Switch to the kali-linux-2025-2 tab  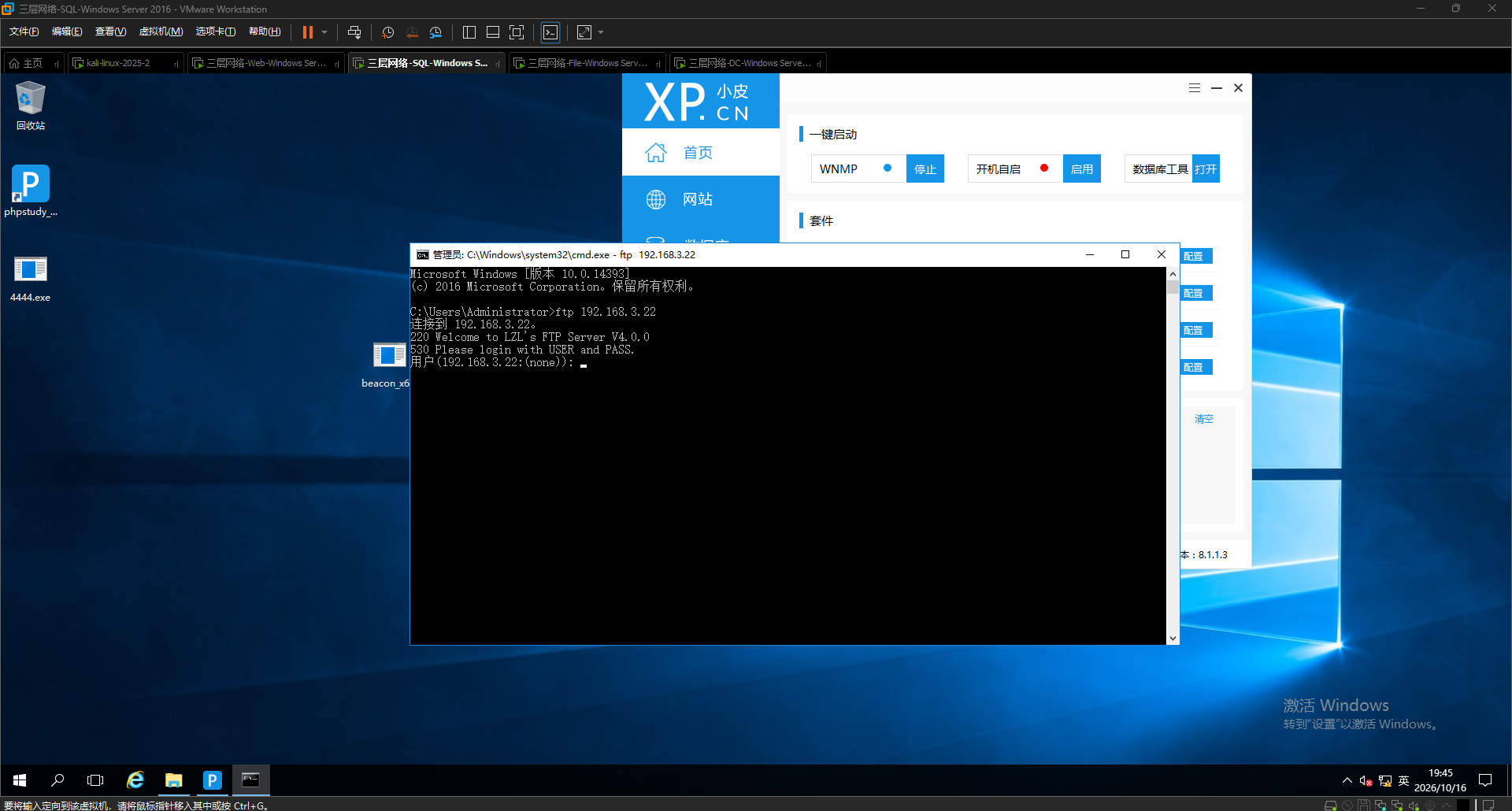[x=125, y=63]
